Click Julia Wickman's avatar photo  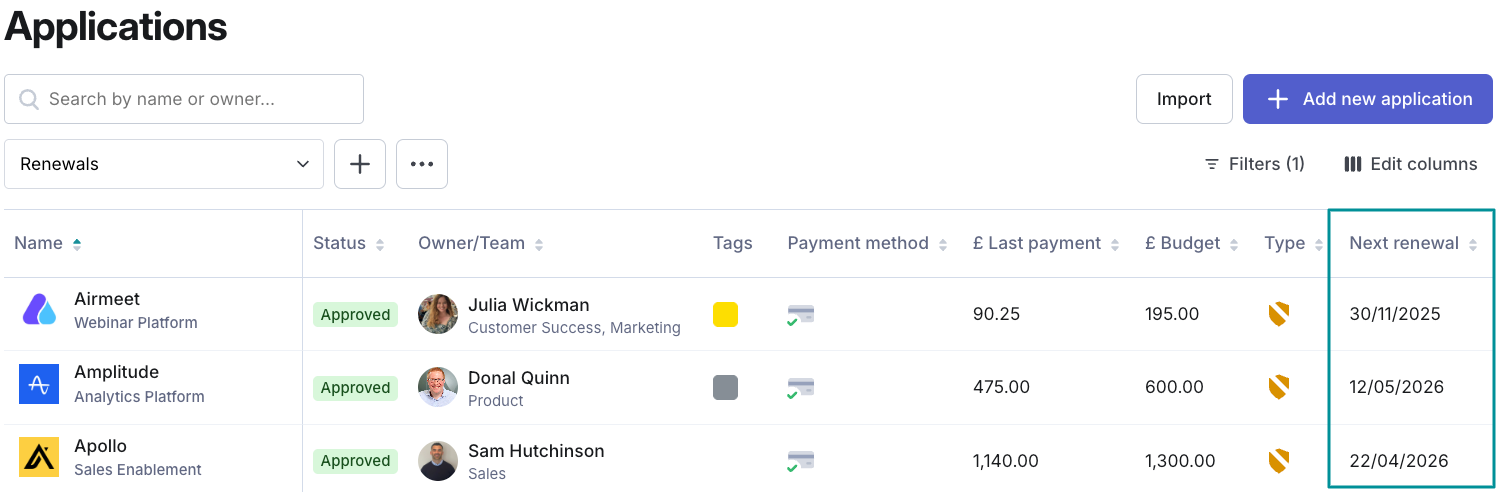point(438,315)
